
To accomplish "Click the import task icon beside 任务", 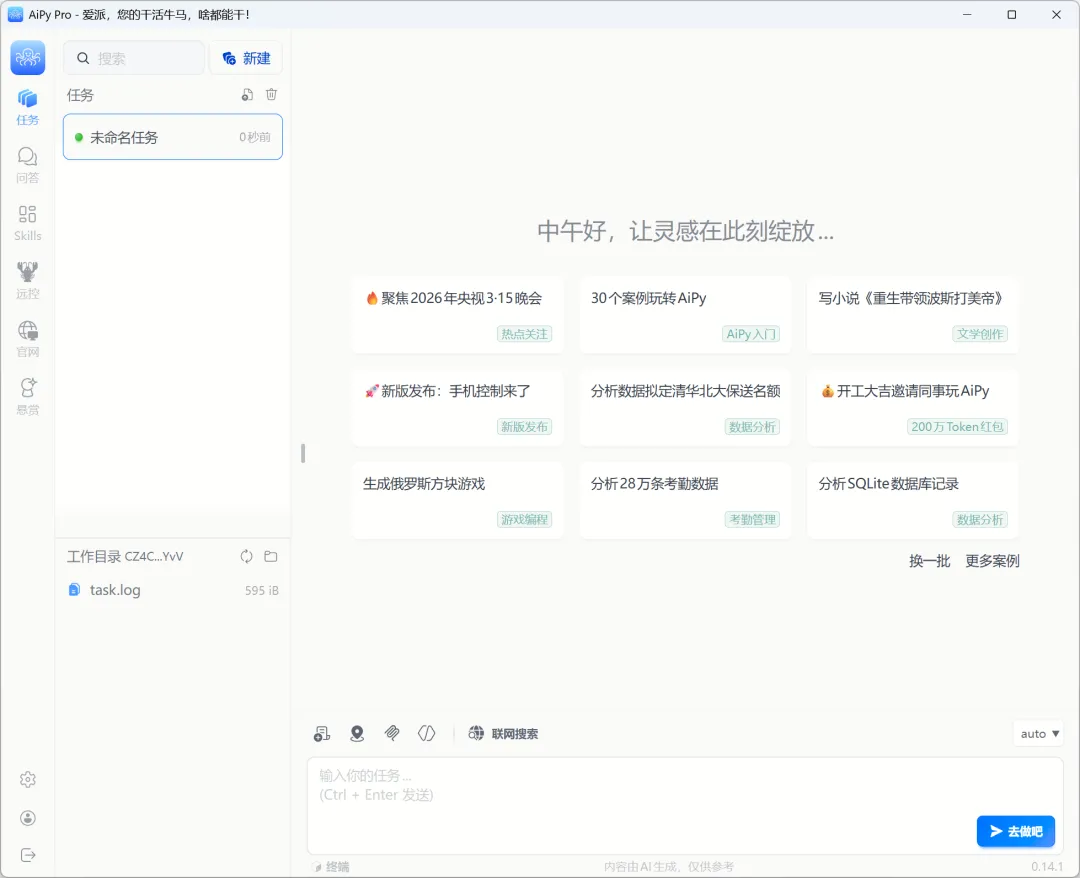I will (x=247, y=95).
